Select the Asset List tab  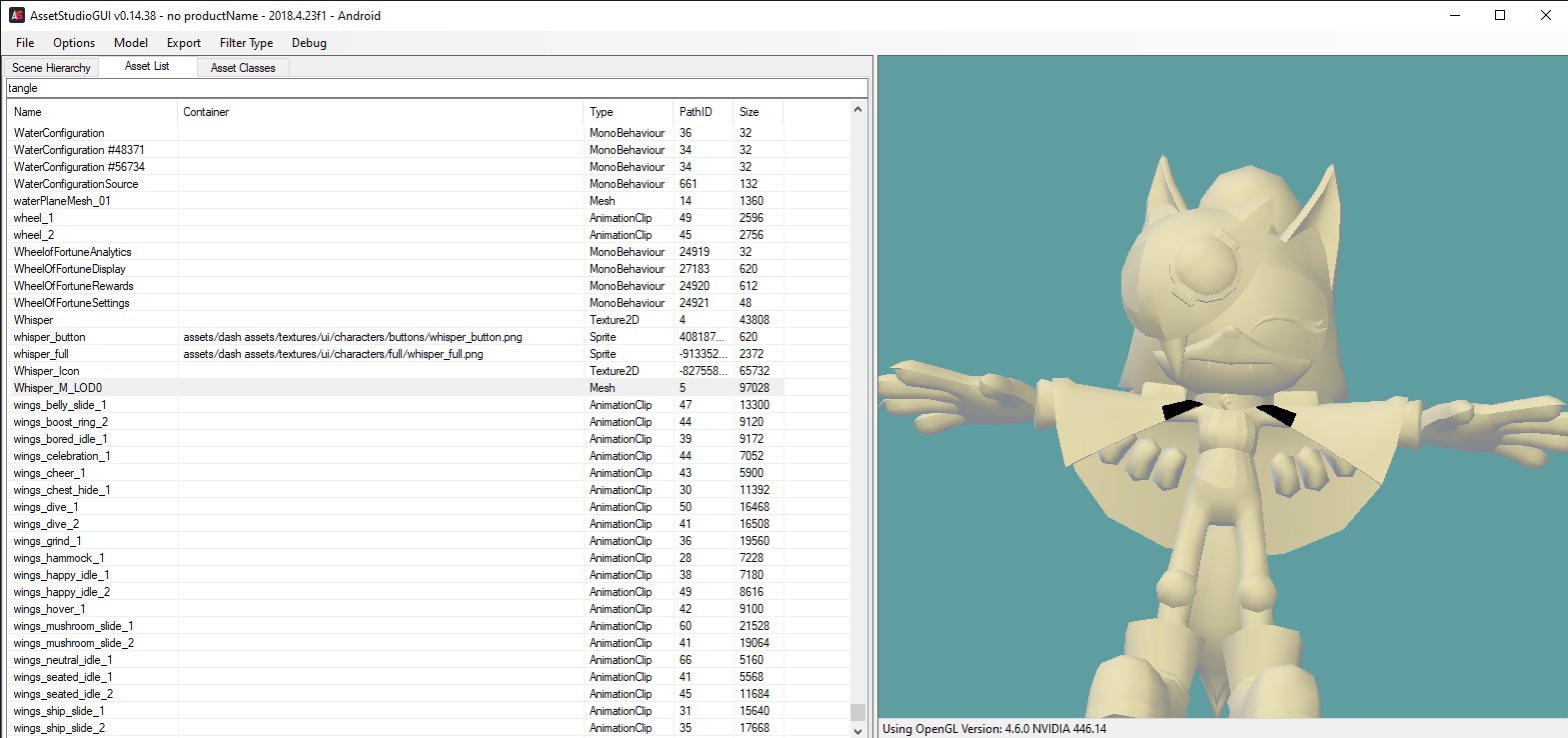pos(147,66)
